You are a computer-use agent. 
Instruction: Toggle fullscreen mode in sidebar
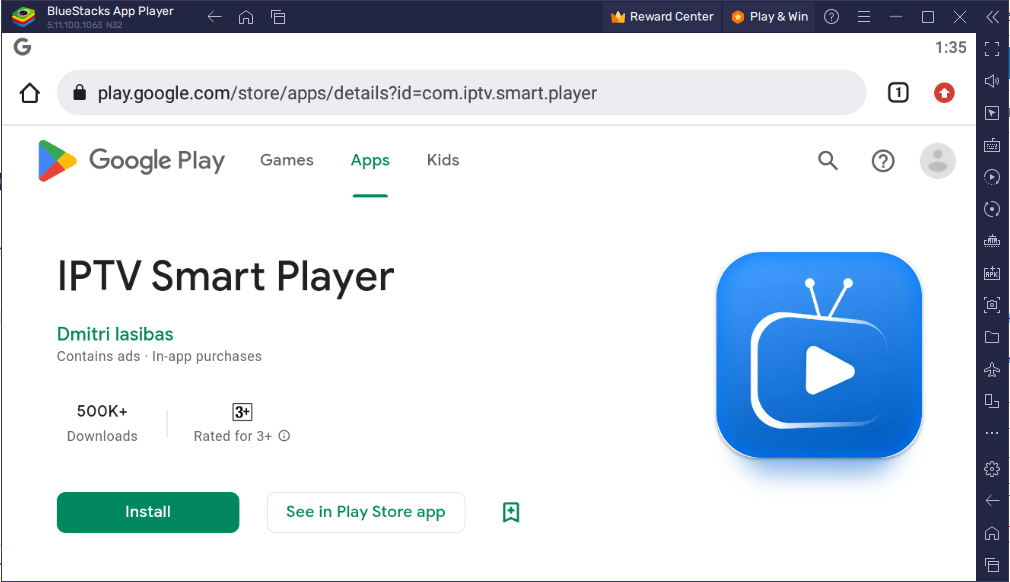point(992,49)
